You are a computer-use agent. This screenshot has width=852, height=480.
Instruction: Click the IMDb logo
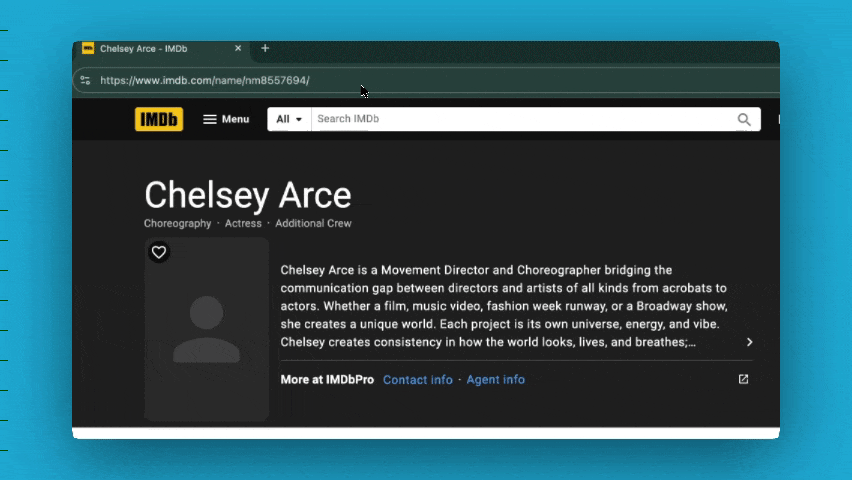click(159, 119)
